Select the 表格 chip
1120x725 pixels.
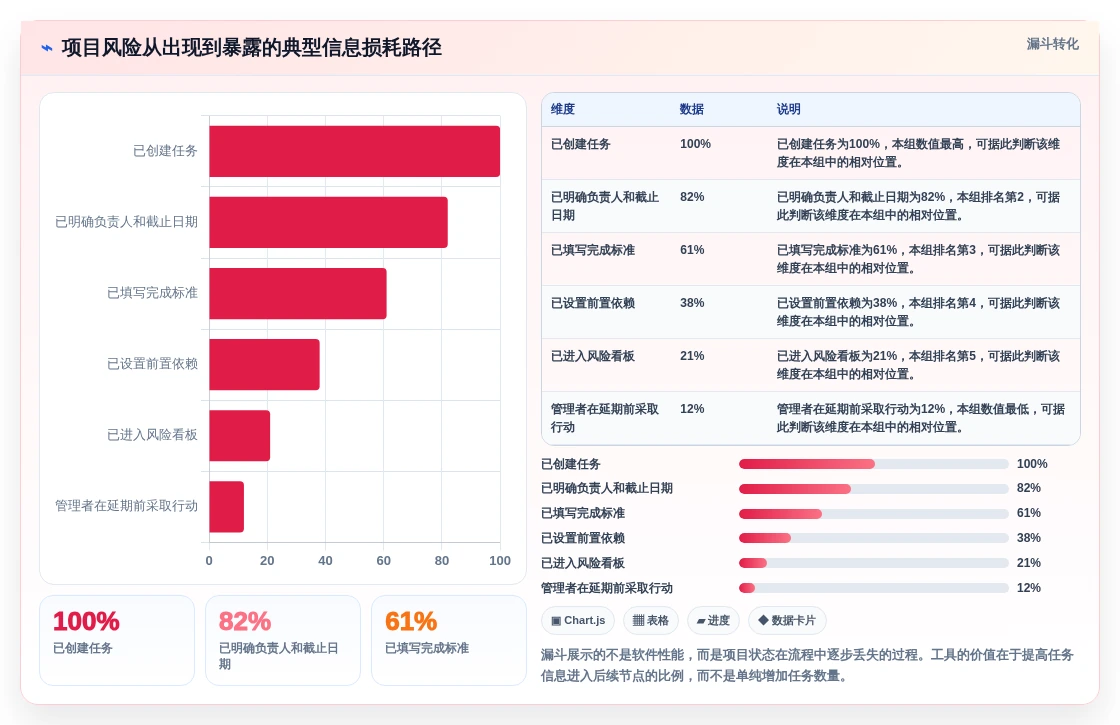(651, 621)
